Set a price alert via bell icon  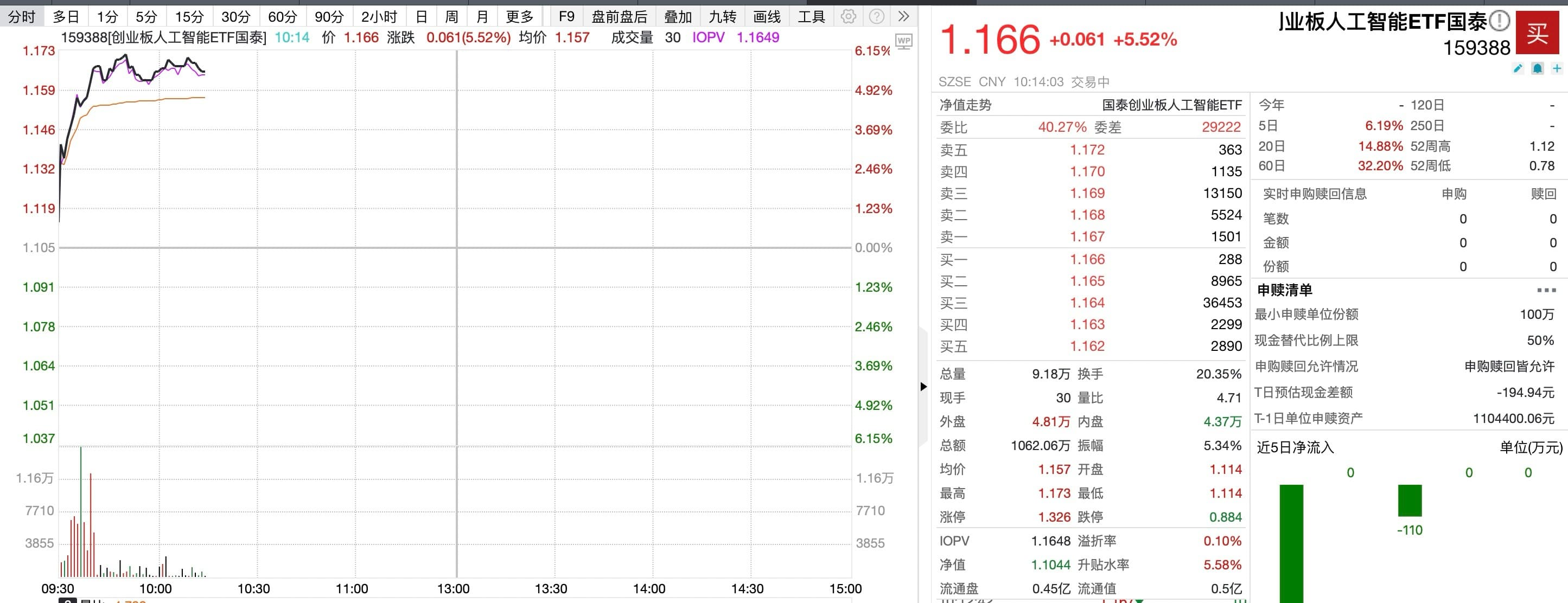point(1538,68)
